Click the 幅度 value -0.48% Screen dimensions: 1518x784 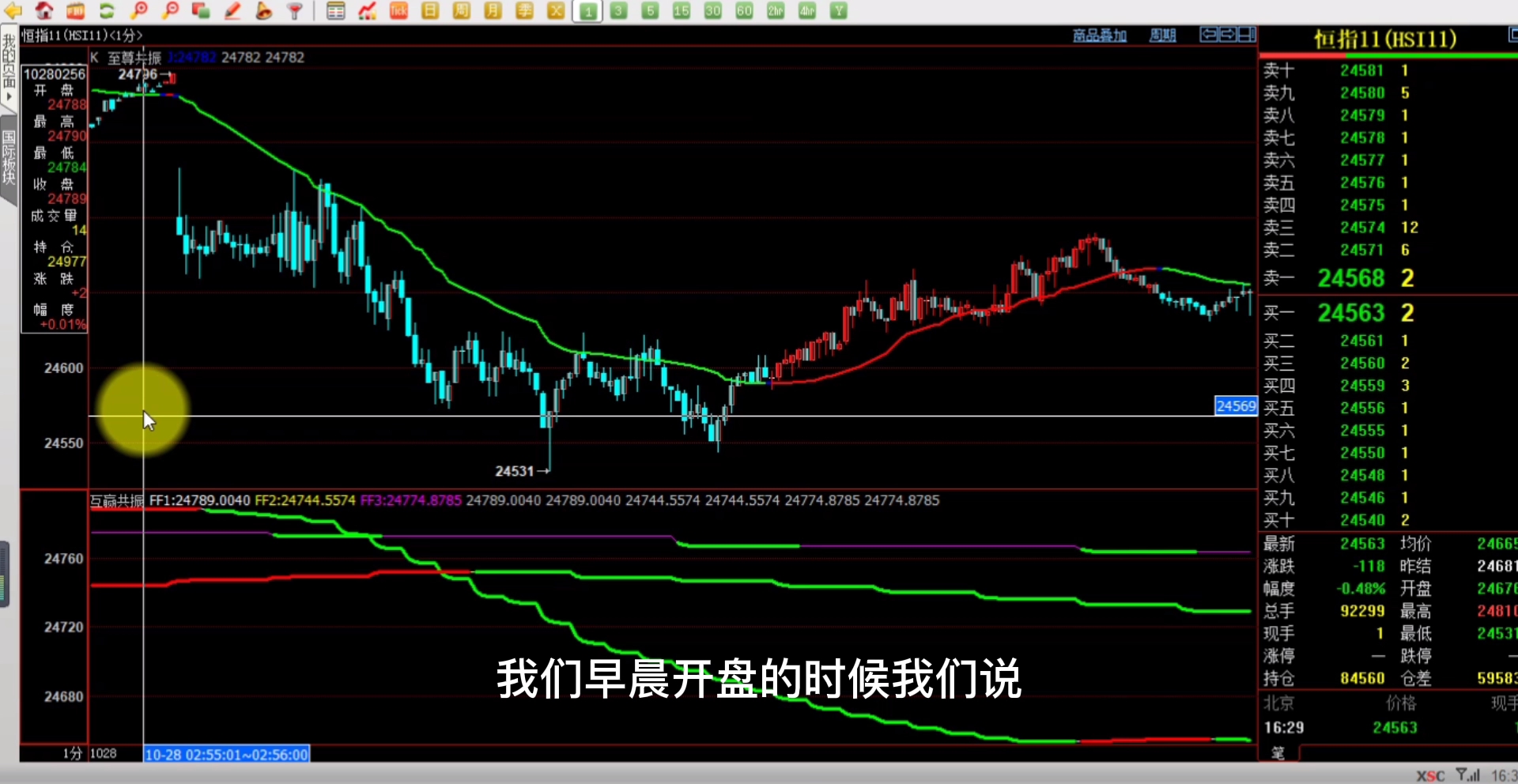(1361, 589)
